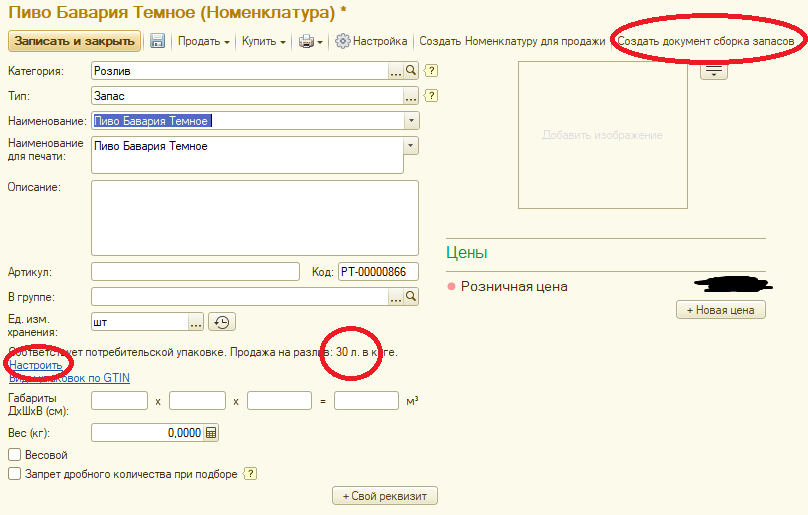Click Создать Номенклатуру для продажи
The width and height of the screenshot is (808, 515).
click(x=512, y=41)
